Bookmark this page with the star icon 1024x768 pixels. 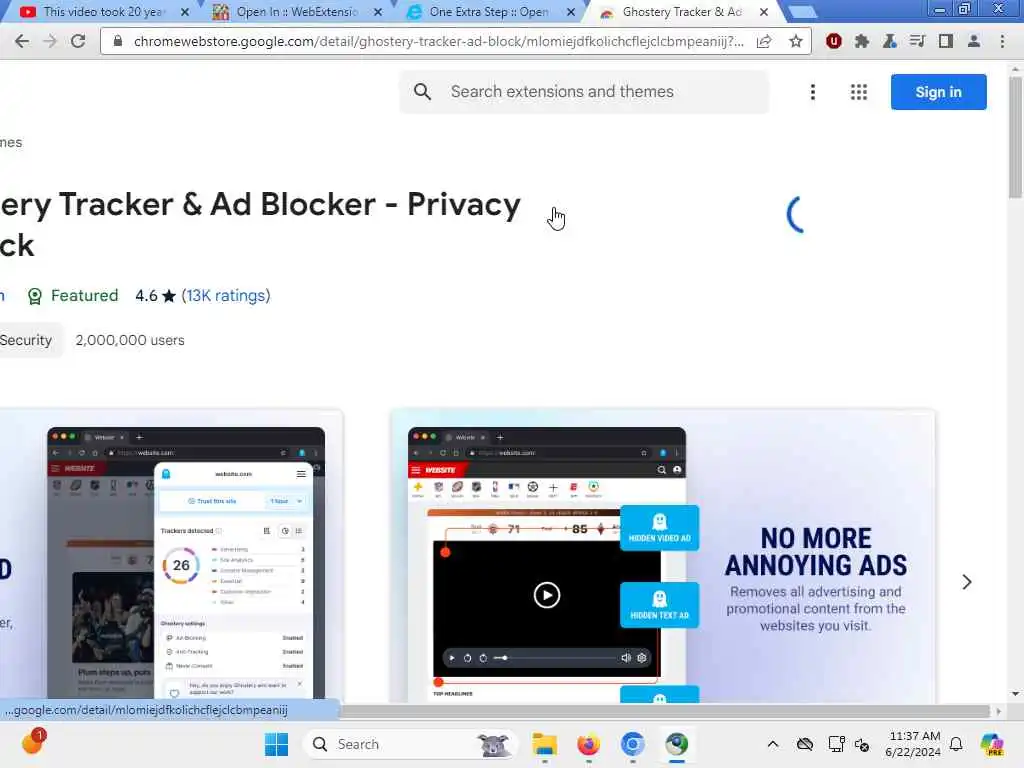(795, 41)
